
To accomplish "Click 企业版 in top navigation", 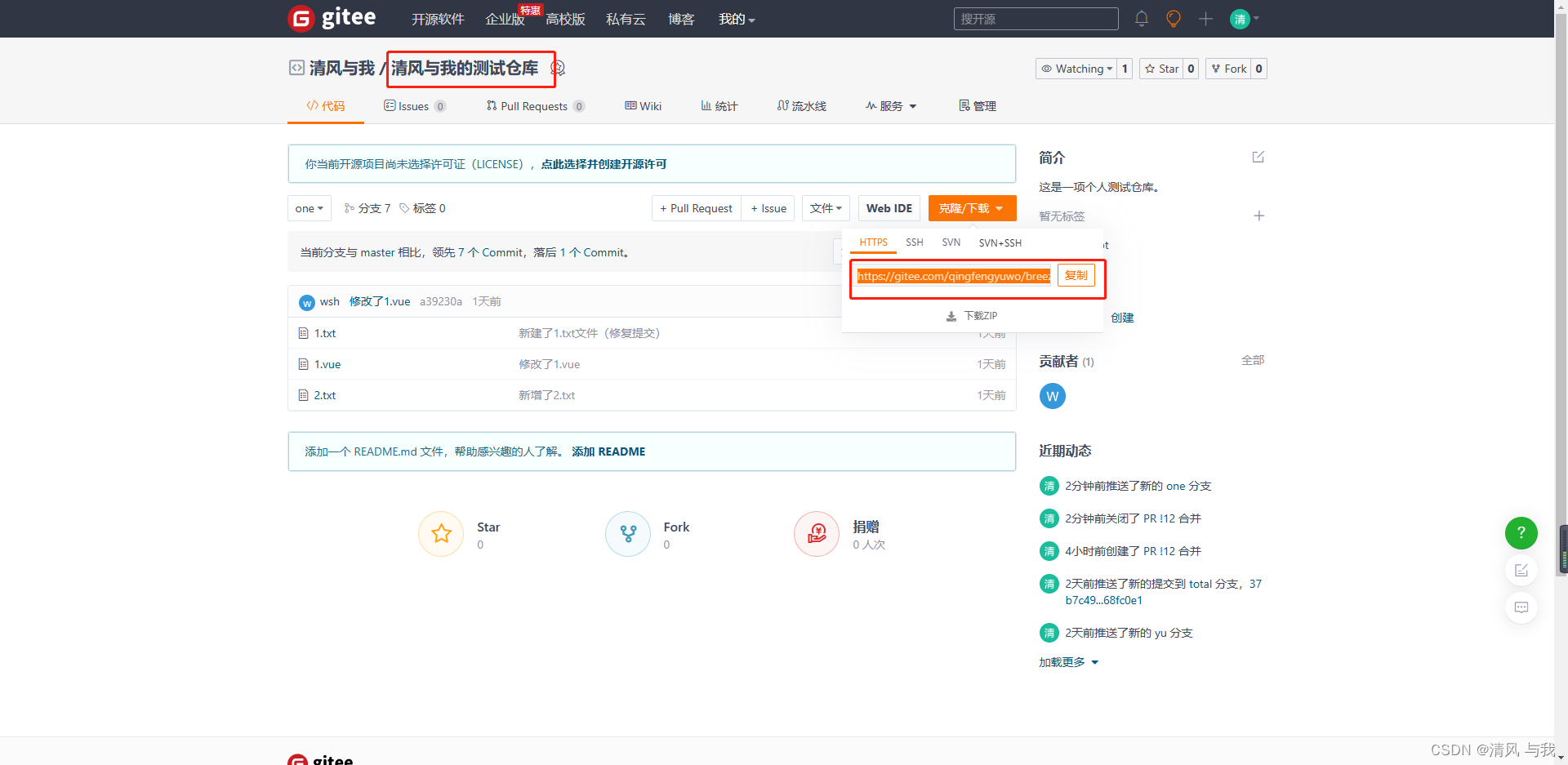I will [505, 19].
